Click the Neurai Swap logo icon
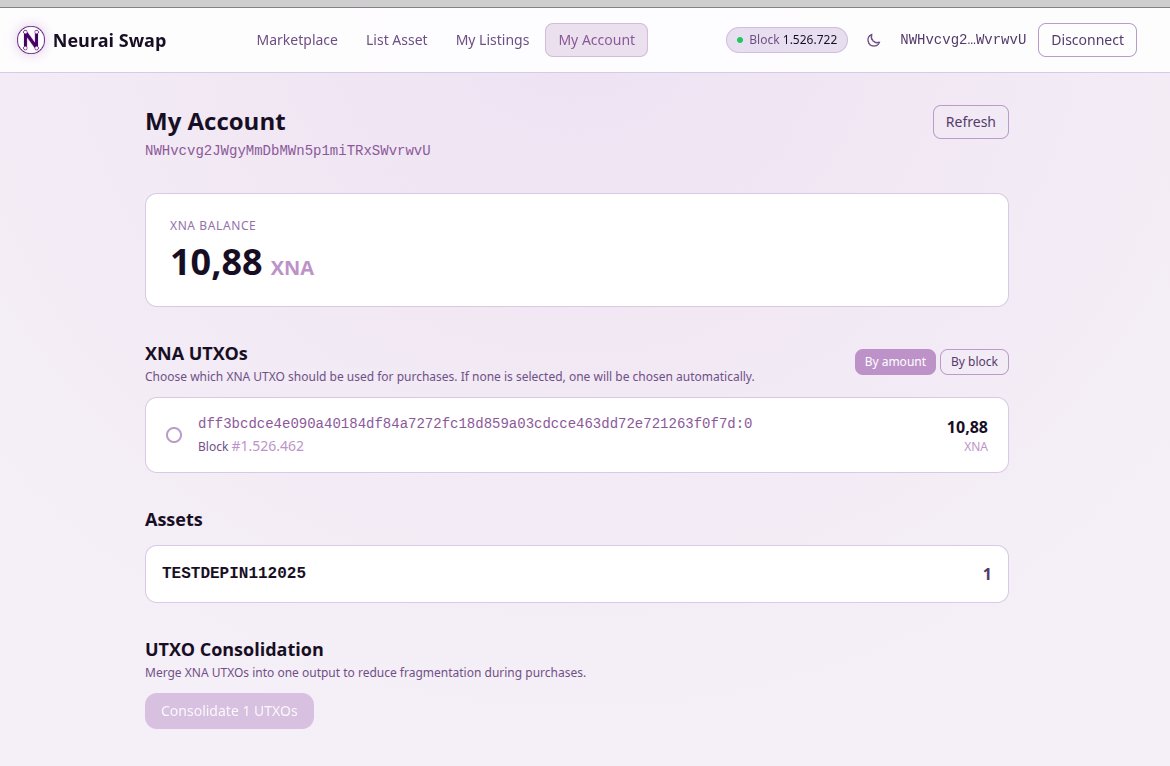 click(31, 40)
